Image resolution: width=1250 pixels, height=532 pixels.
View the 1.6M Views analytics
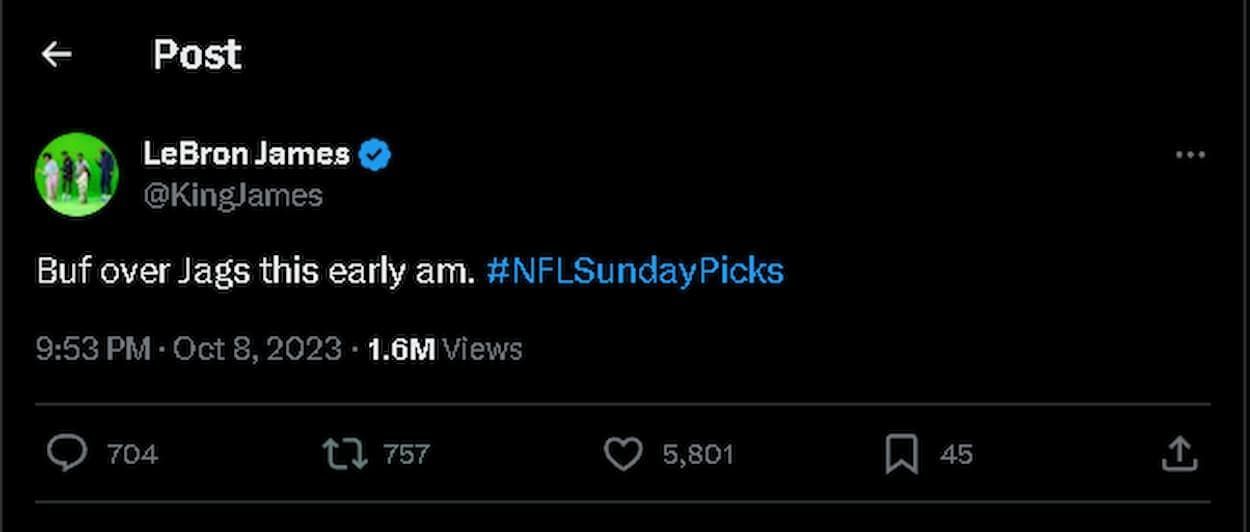pos(445,349)
